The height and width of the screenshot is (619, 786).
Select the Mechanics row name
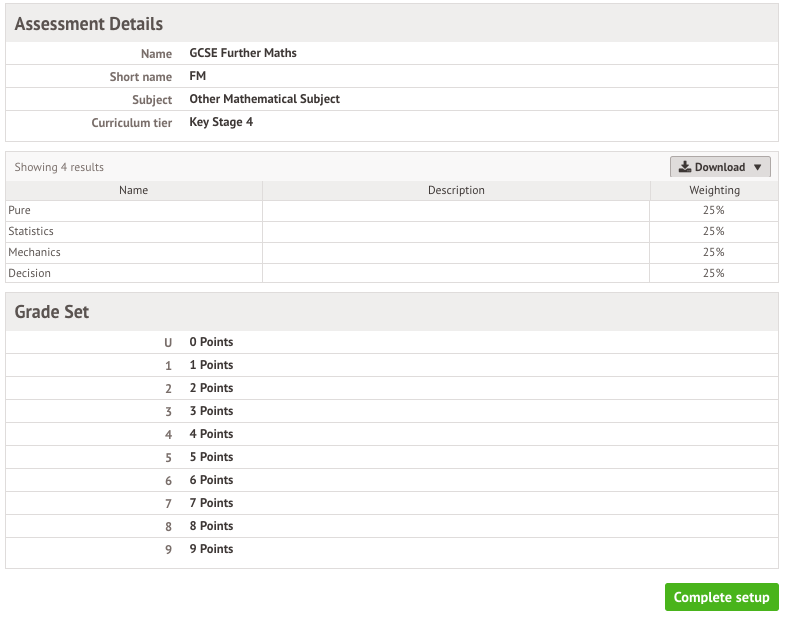[35, 253]
